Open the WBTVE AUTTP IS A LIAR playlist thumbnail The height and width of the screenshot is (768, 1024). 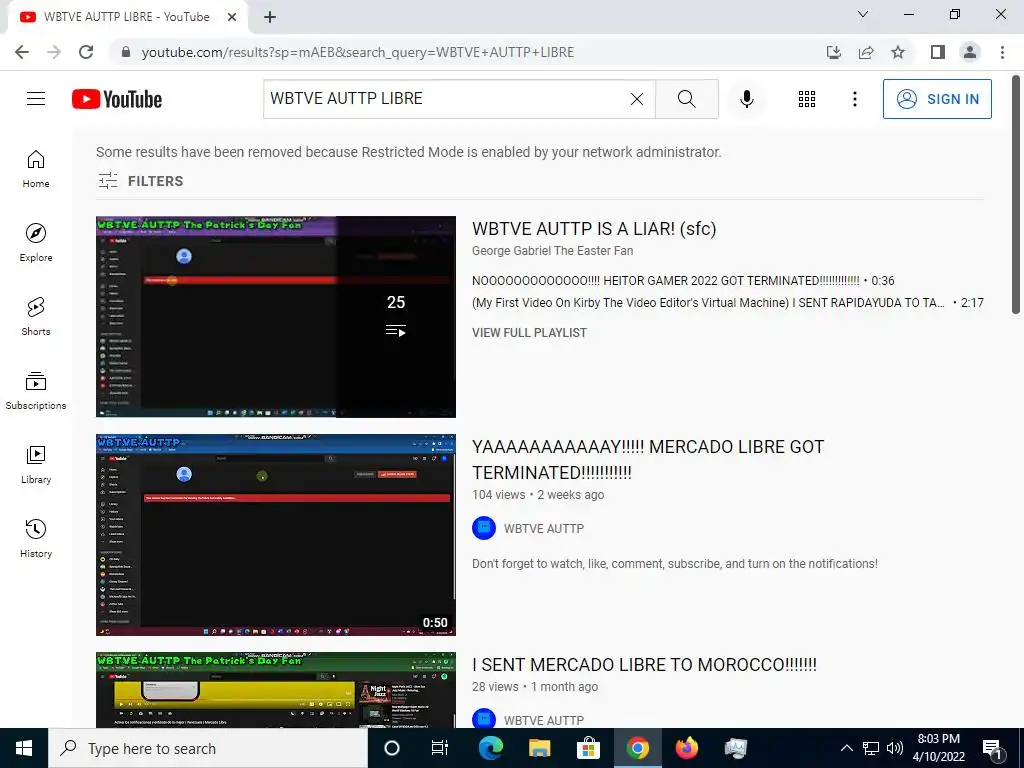pos(276,317)
